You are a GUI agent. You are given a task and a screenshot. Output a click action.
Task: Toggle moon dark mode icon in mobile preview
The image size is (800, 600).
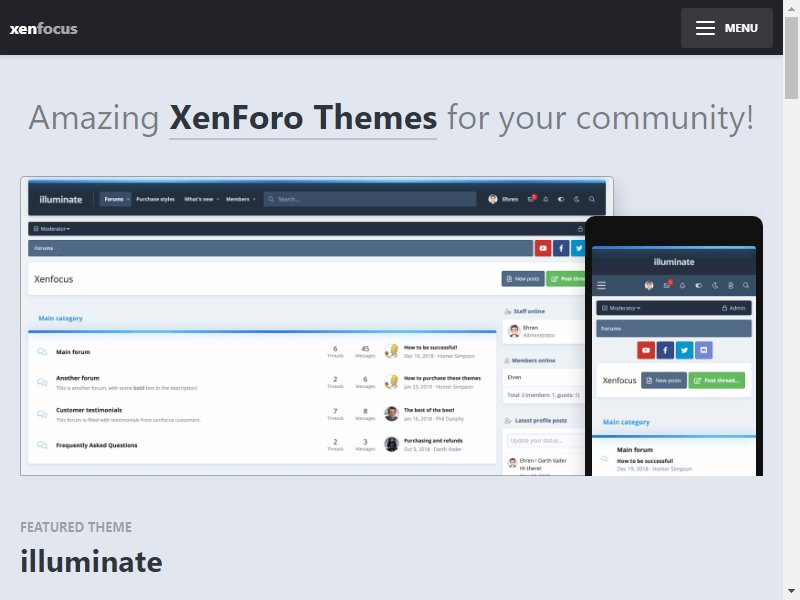(715, 286)
